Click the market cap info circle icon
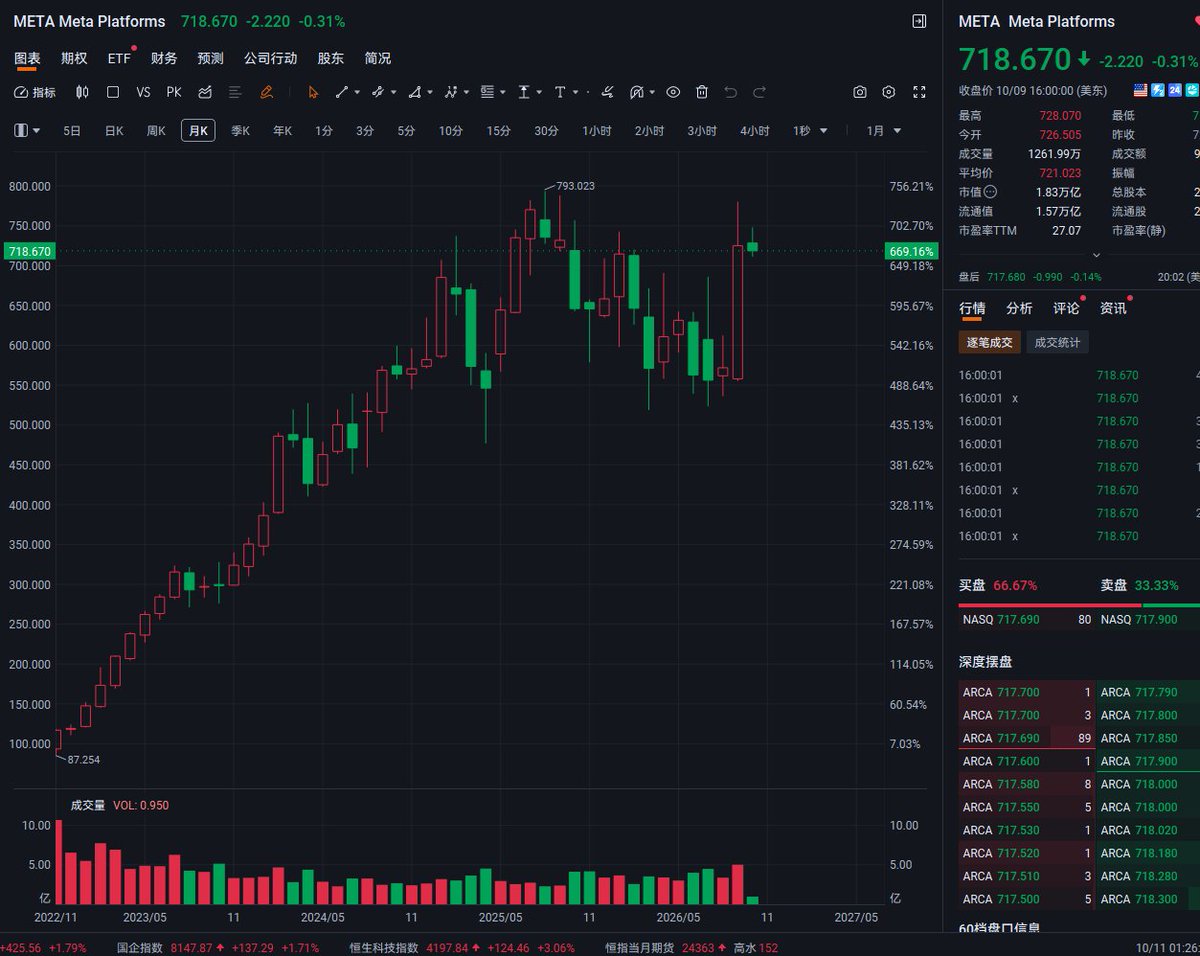 tap(991, 192)
